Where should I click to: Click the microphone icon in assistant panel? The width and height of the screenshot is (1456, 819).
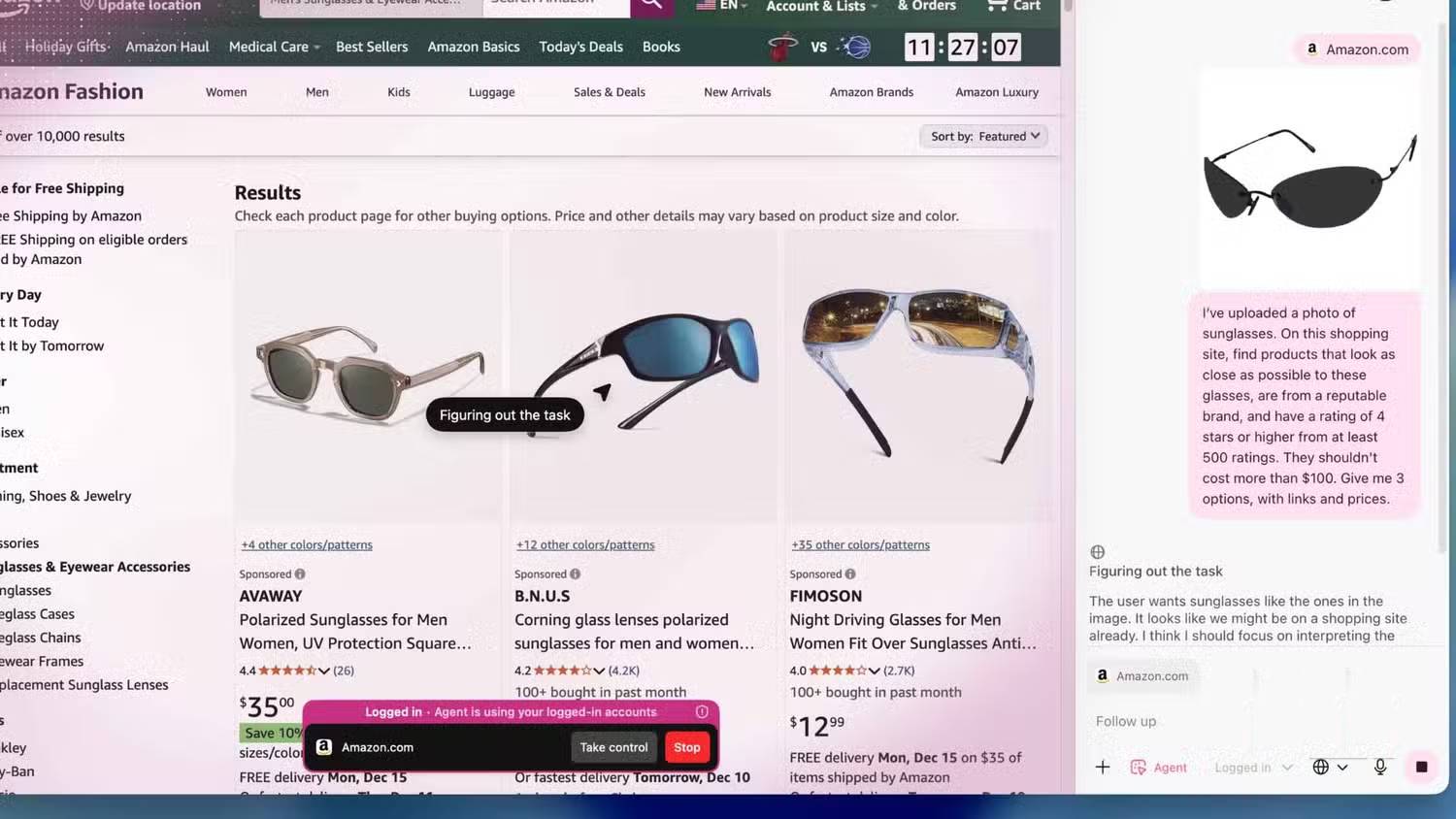point(1379,767)
